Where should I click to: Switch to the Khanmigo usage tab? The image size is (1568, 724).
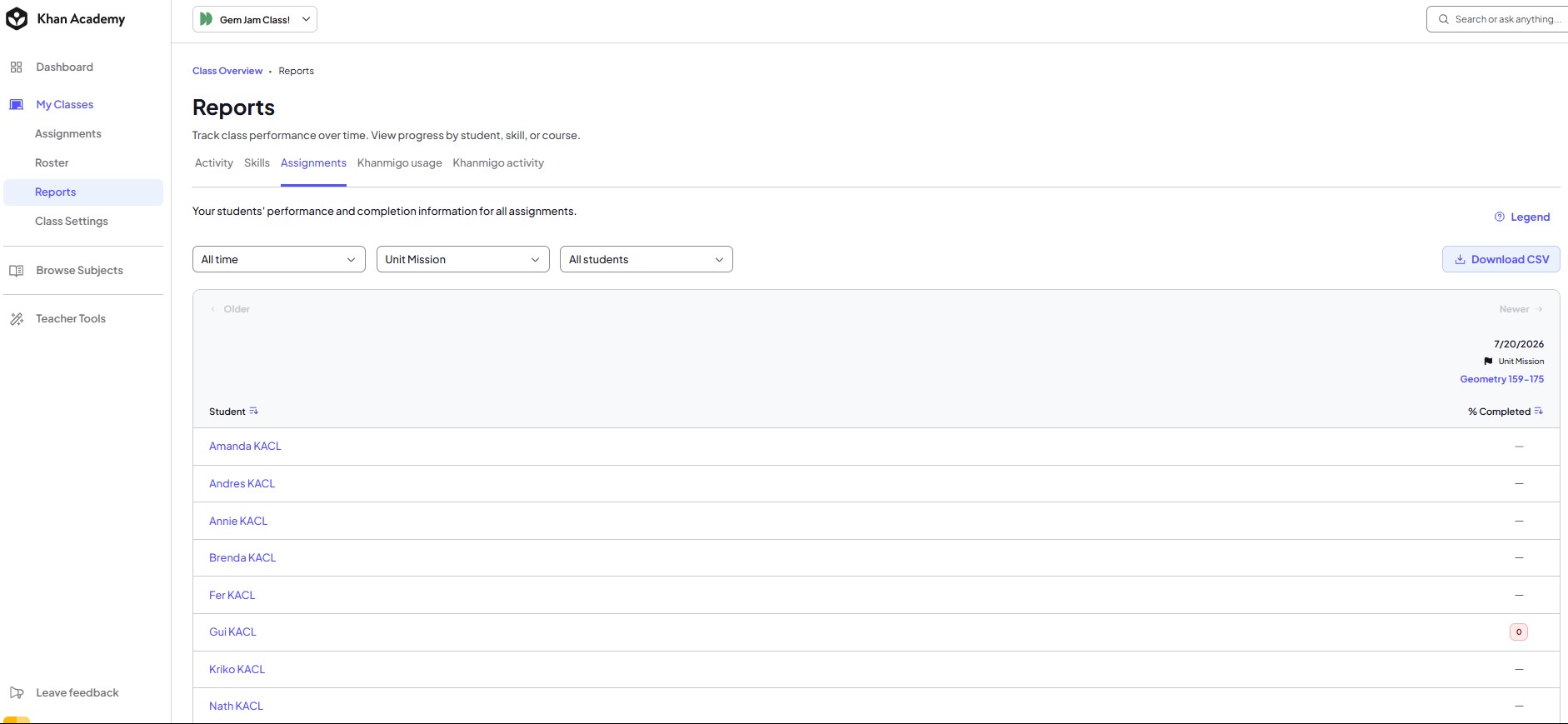pyautogui.click(x=400, y=163)
